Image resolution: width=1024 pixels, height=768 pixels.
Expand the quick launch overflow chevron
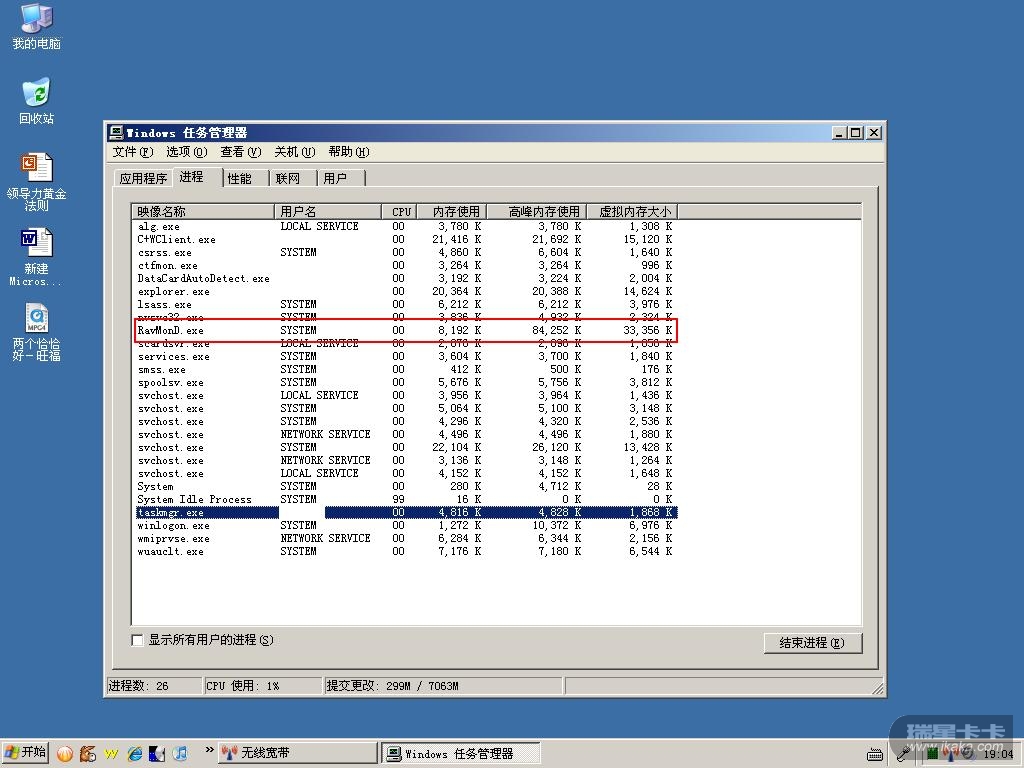tap(210, 750)
